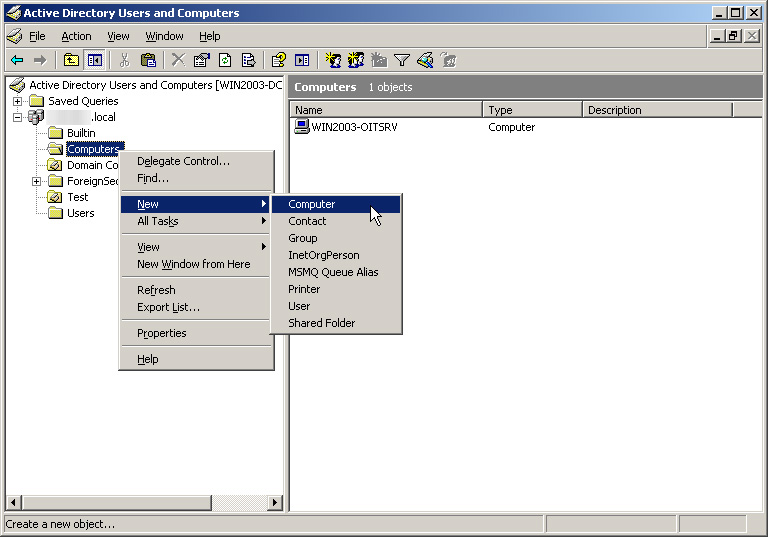The height and width of the screenshot is (537, 768).
Task: Click the WIN2003-OITSRV computer icon
Action: [x=301, y=127]
